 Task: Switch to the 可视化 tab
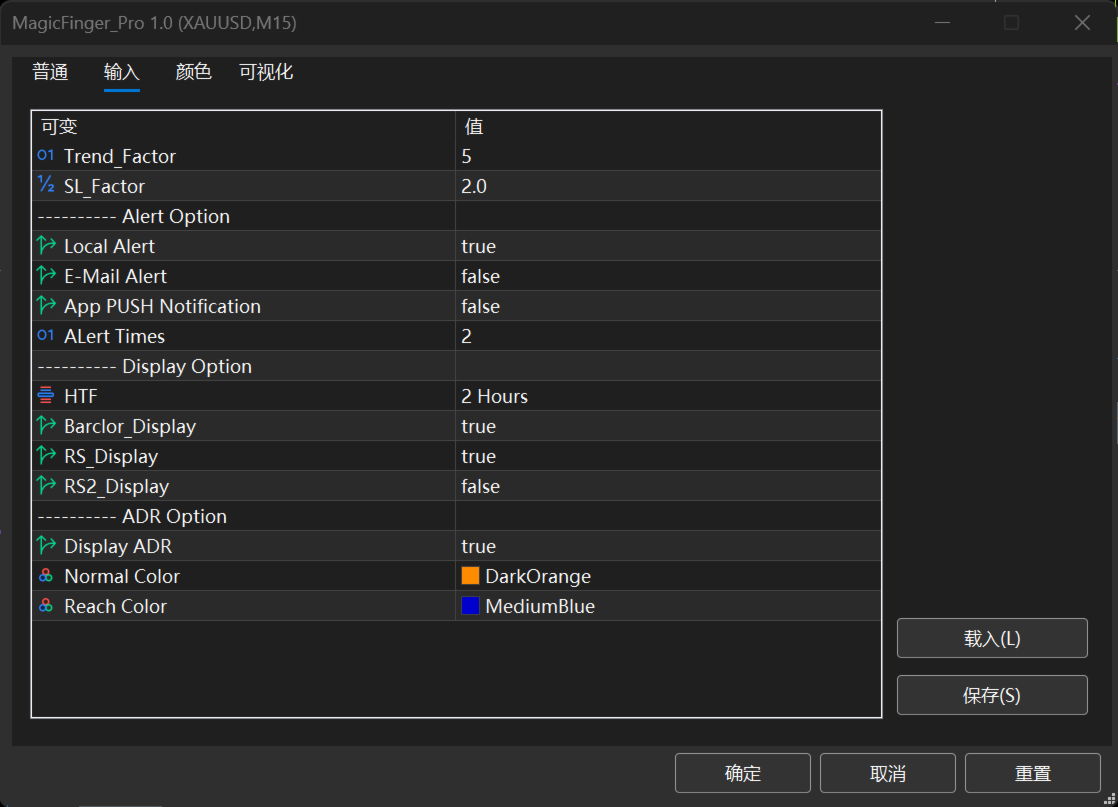pos(266,72)
